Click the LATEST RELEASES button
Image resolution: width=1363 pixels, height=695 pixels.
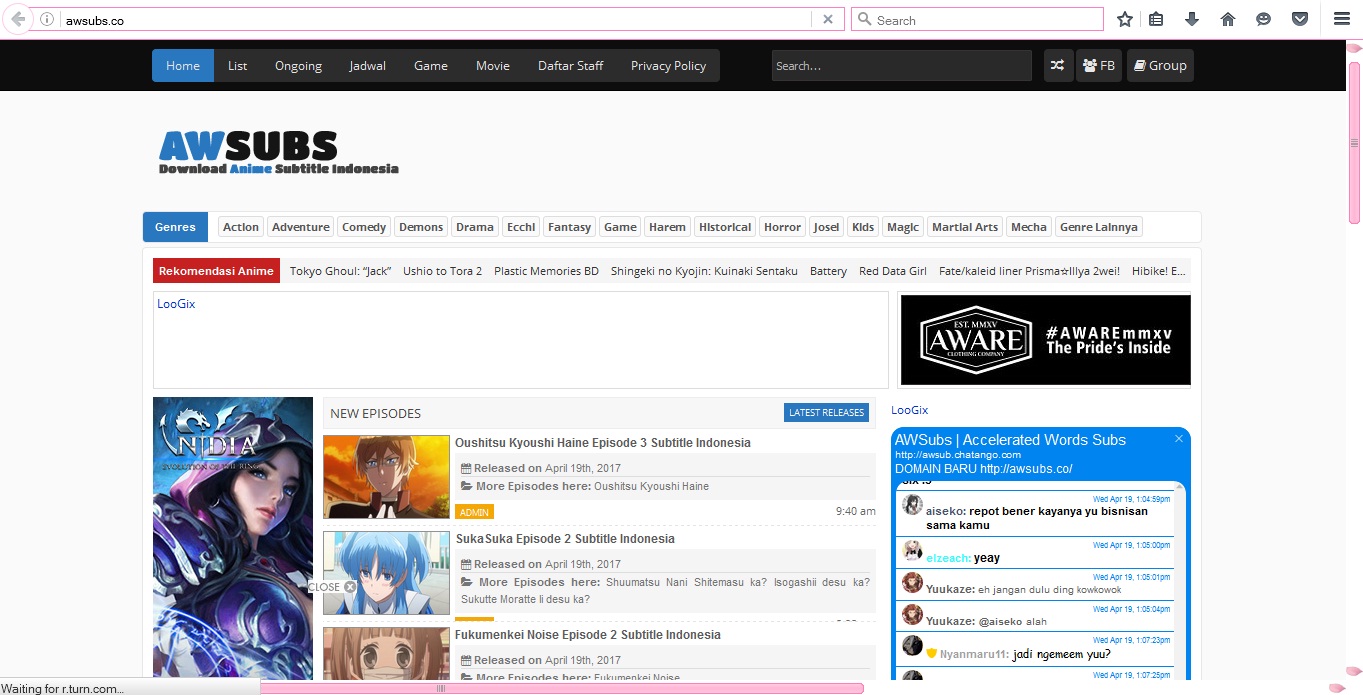(x=826, y=413)
